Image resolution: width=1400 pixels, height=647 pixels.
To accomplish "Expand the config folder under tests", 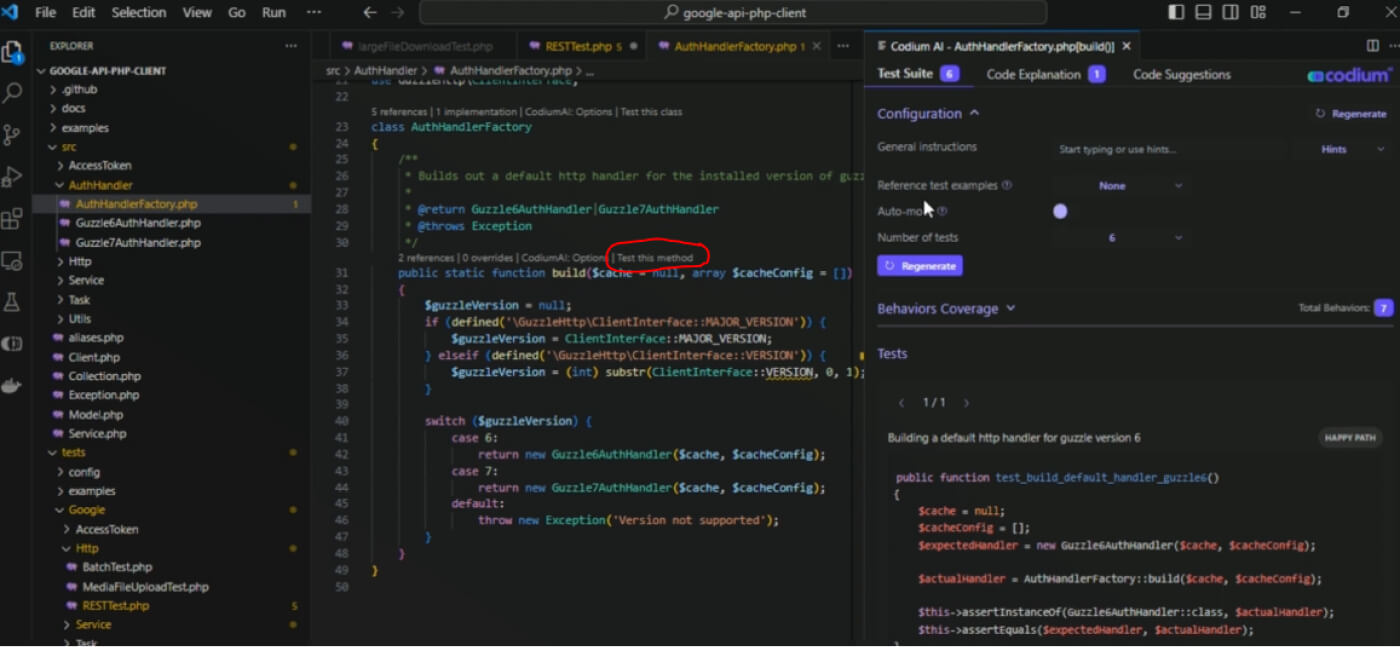I will coord(84,472).
